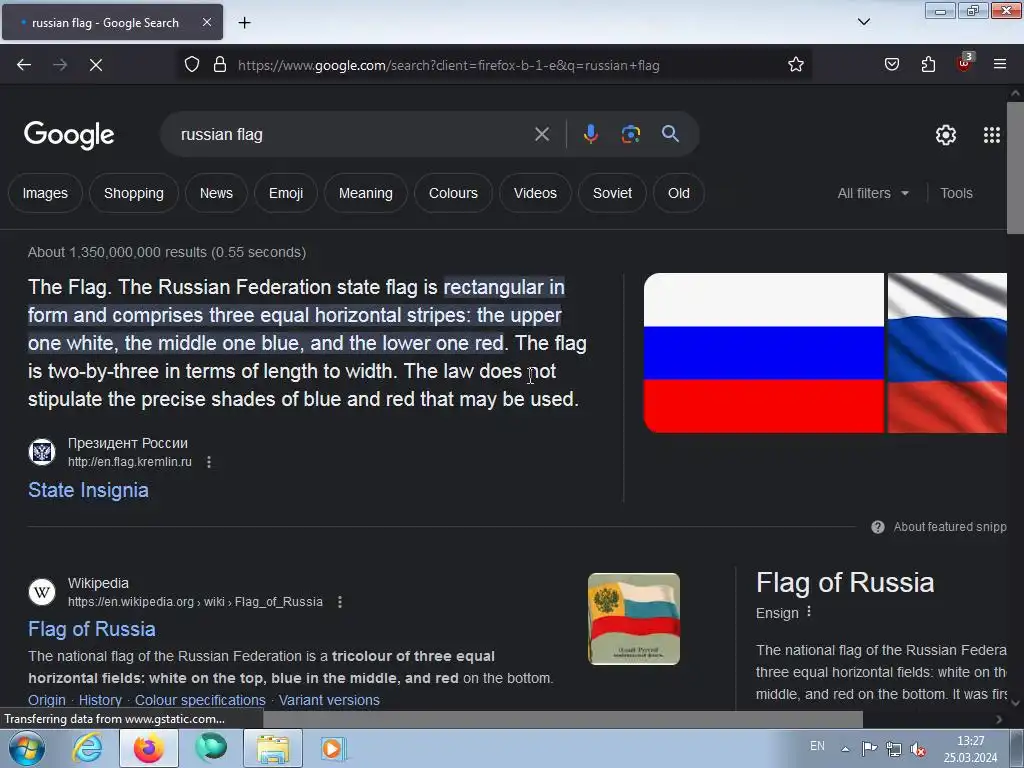This screenshot has height=768, width=1024.
Task: Jump to the Variant versions link
Action: pos(329,700)
